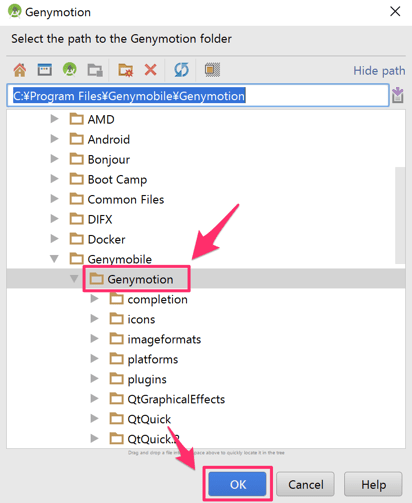Expand the QtGraphicalEffects folder
This screenshot has width=412, height=503.
[94, 398]
